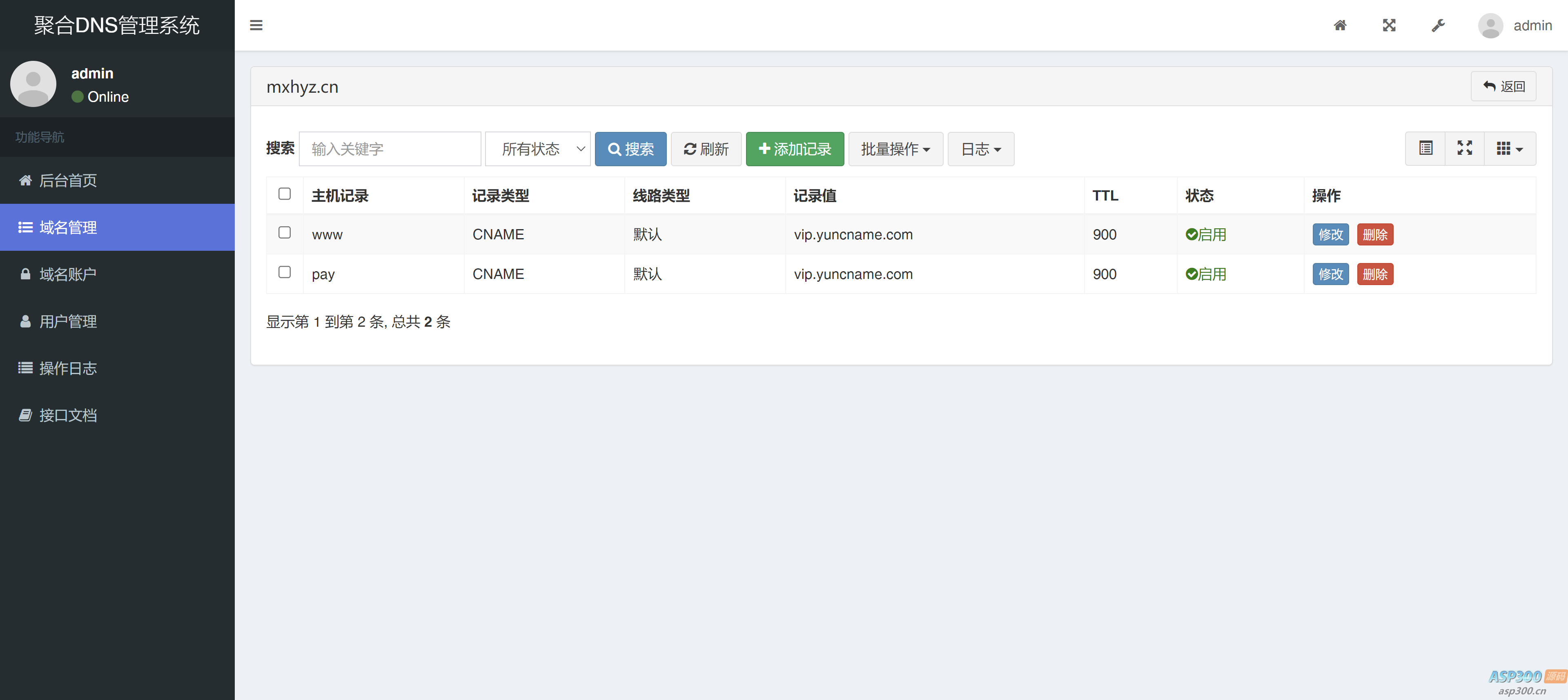Open the 所有状态 status dropdown

(x=538, y=149)
